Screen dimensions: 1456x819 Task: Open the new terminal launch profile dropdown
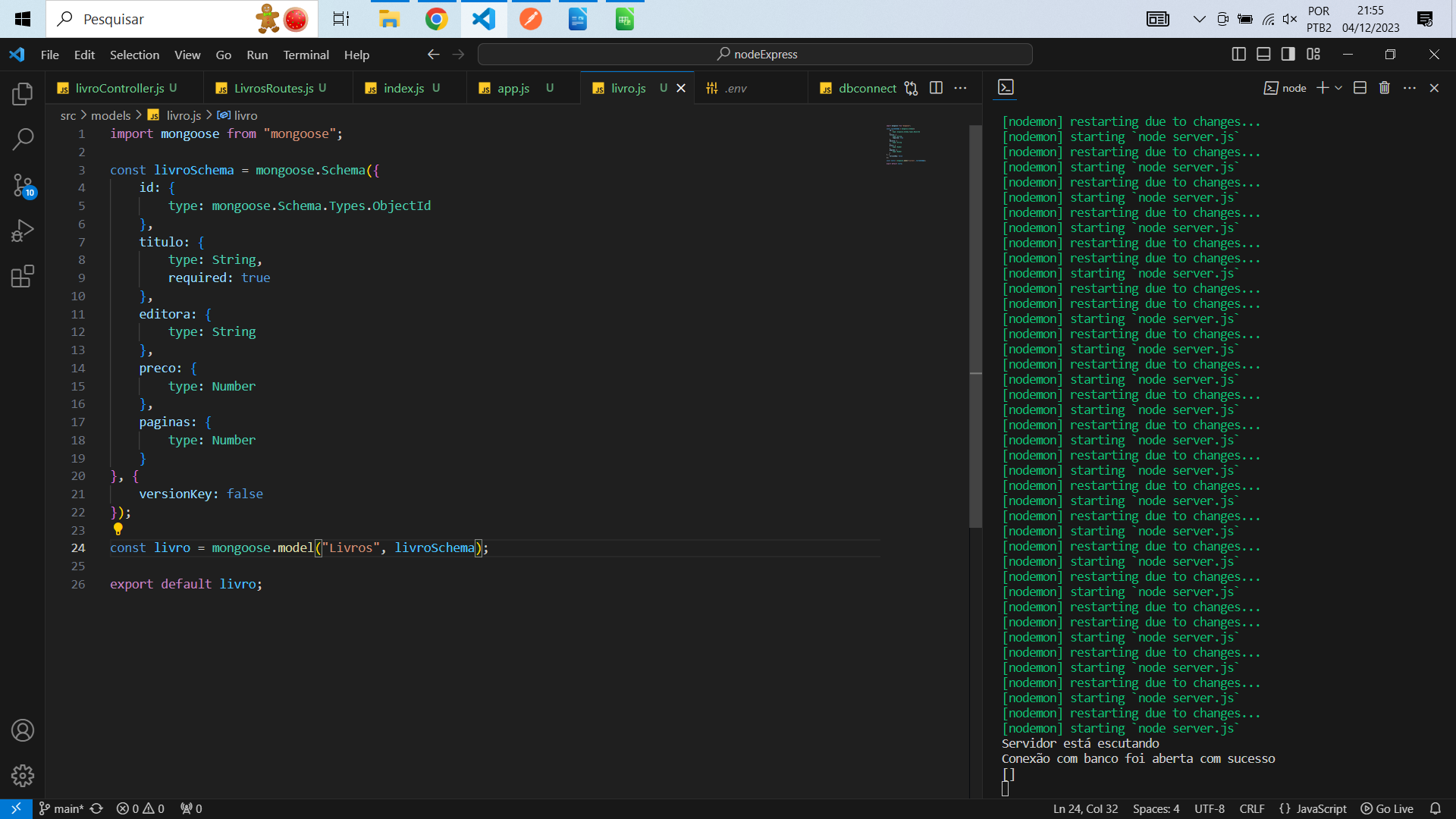point(1338,88)
